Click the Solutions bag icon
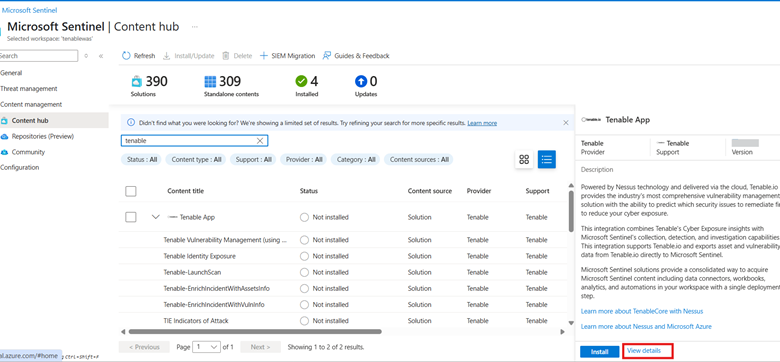Viewport: 780px width, 362px height. coord(136,81)
